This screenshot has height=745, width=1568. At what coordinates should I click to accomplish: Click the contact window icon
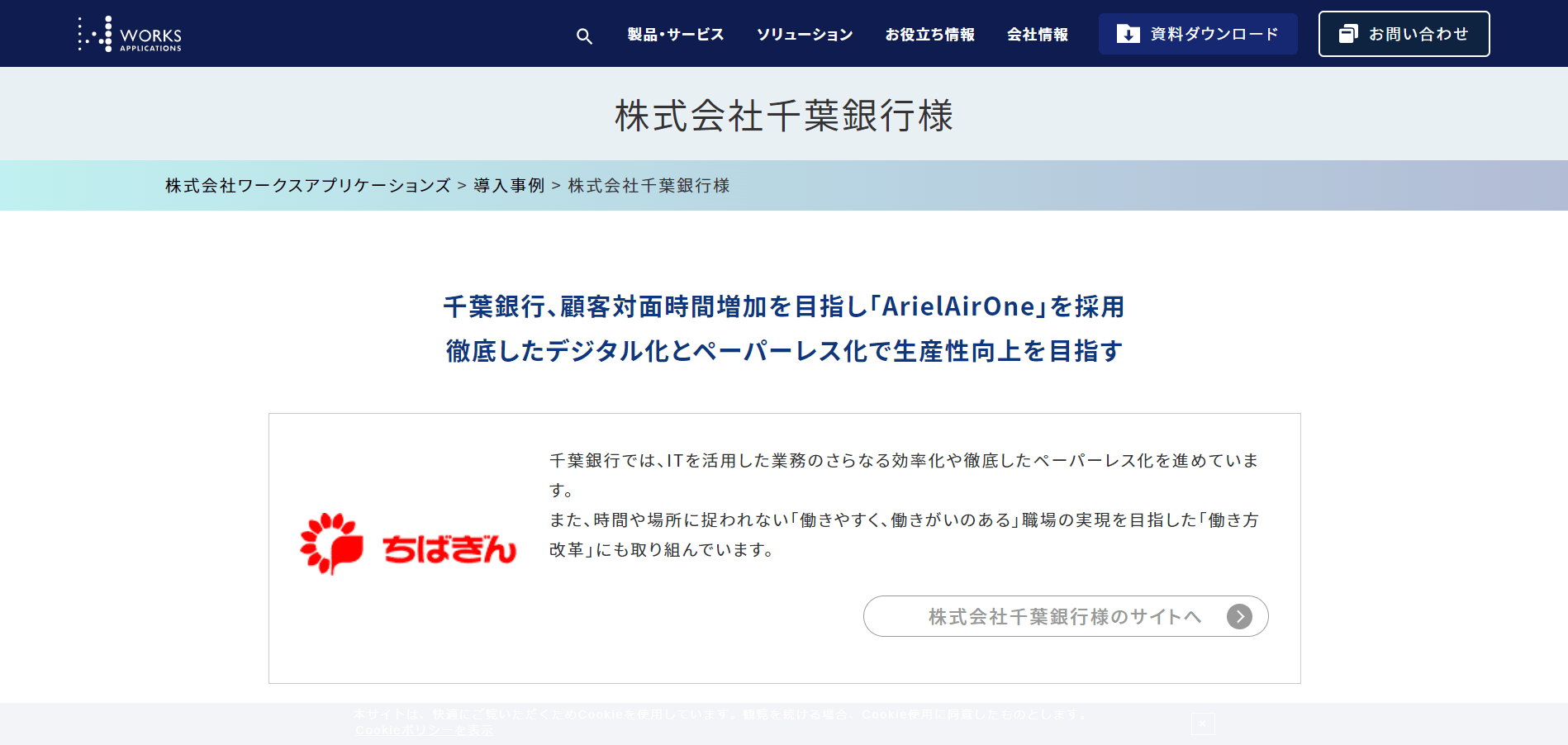click(x=1348, y=34)
